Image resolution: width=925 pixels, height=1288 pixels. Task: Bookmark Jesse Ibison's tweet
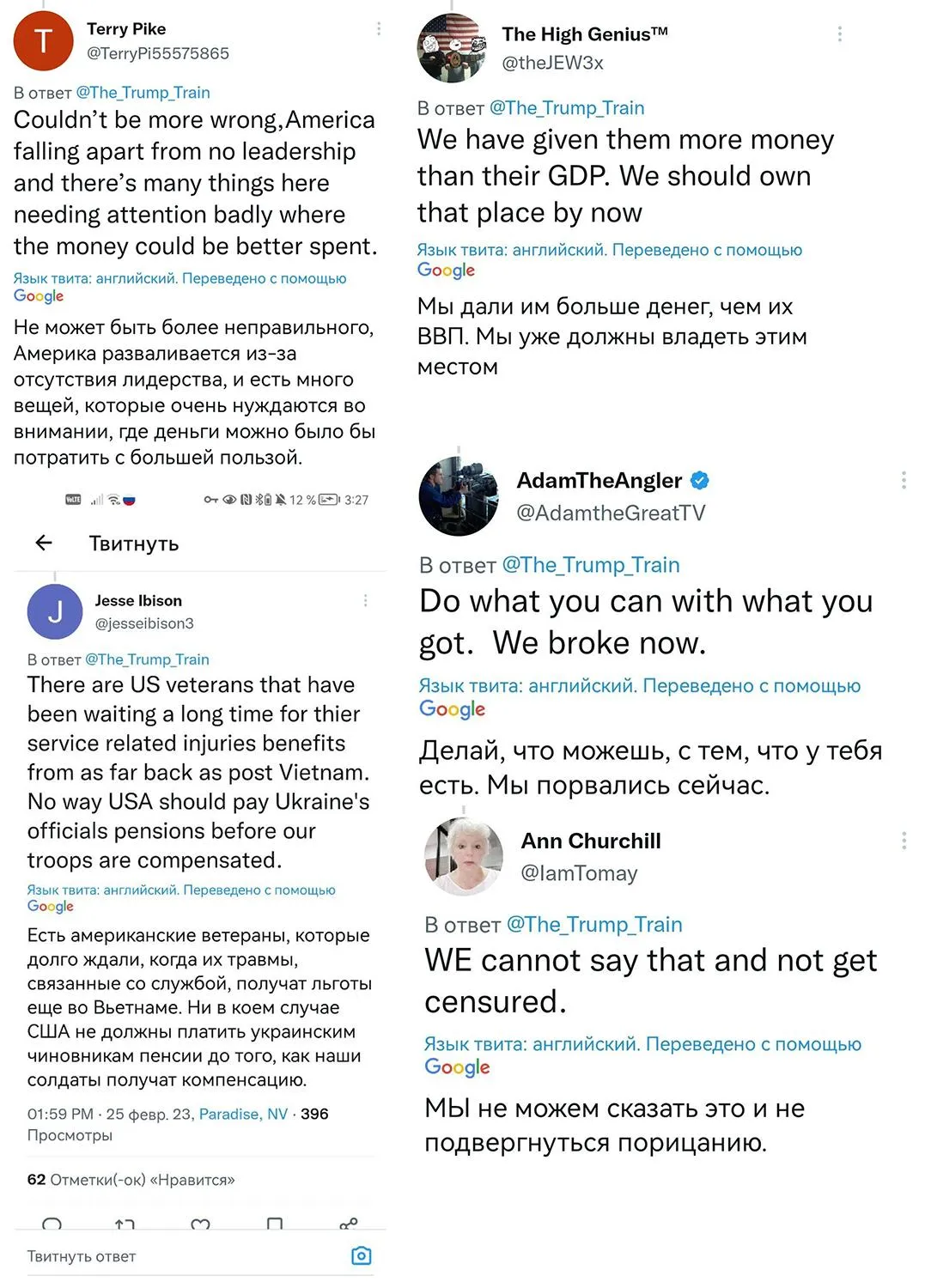click(275, 1224)
